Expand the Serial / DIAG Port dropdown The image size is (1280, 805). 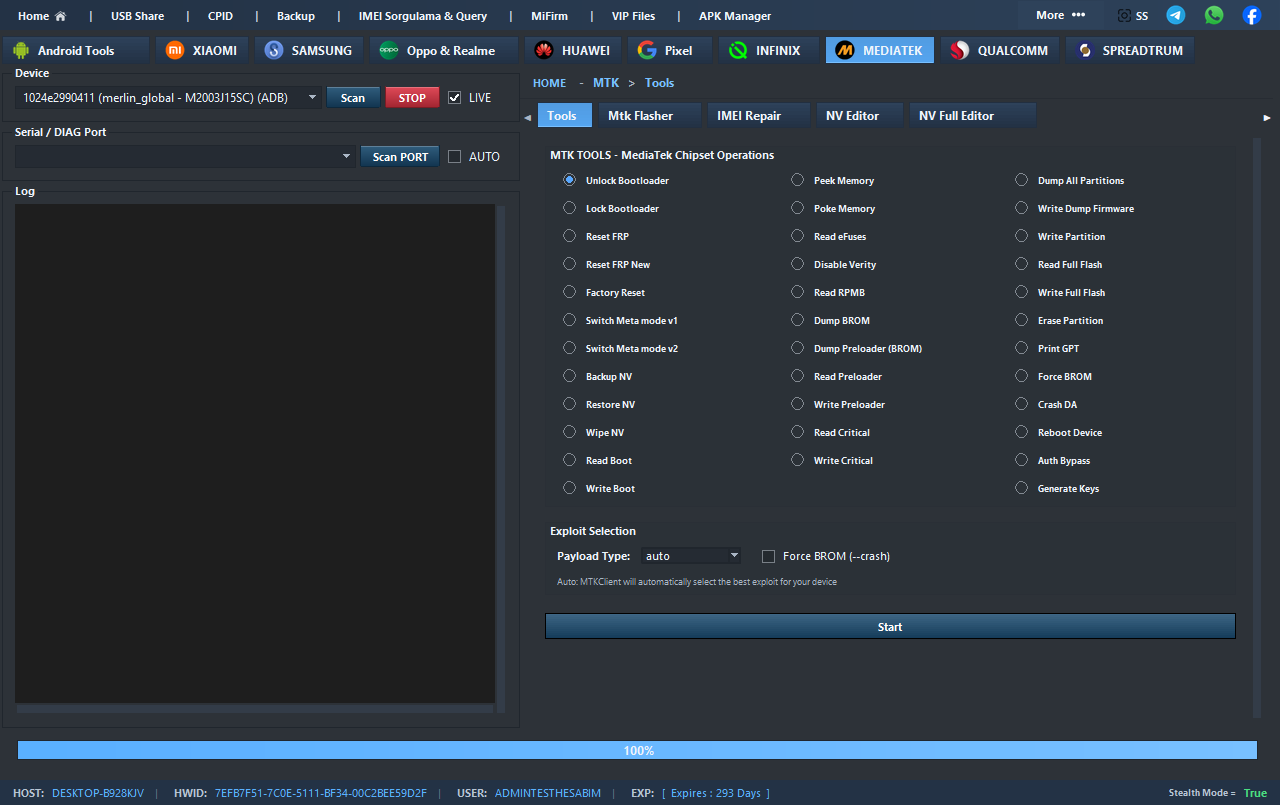[x=346, y=156]
